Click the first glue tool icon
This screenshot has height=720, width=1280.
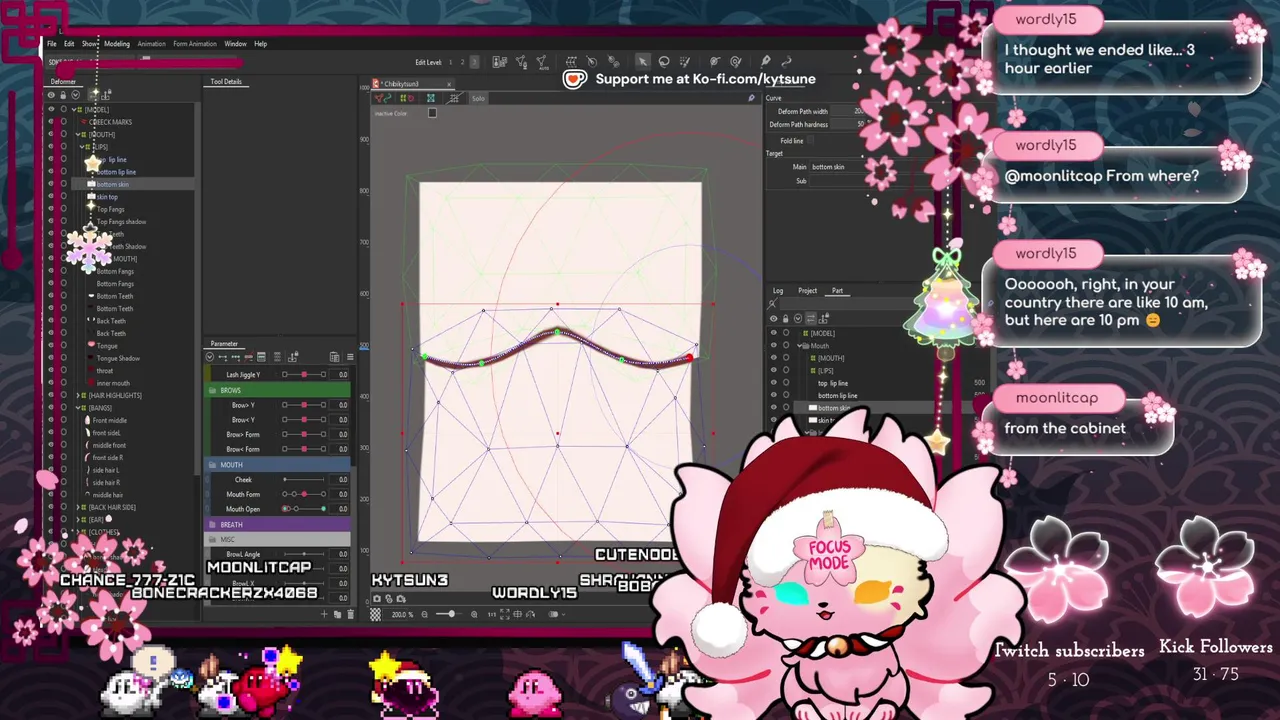click(x=714, y=62)
